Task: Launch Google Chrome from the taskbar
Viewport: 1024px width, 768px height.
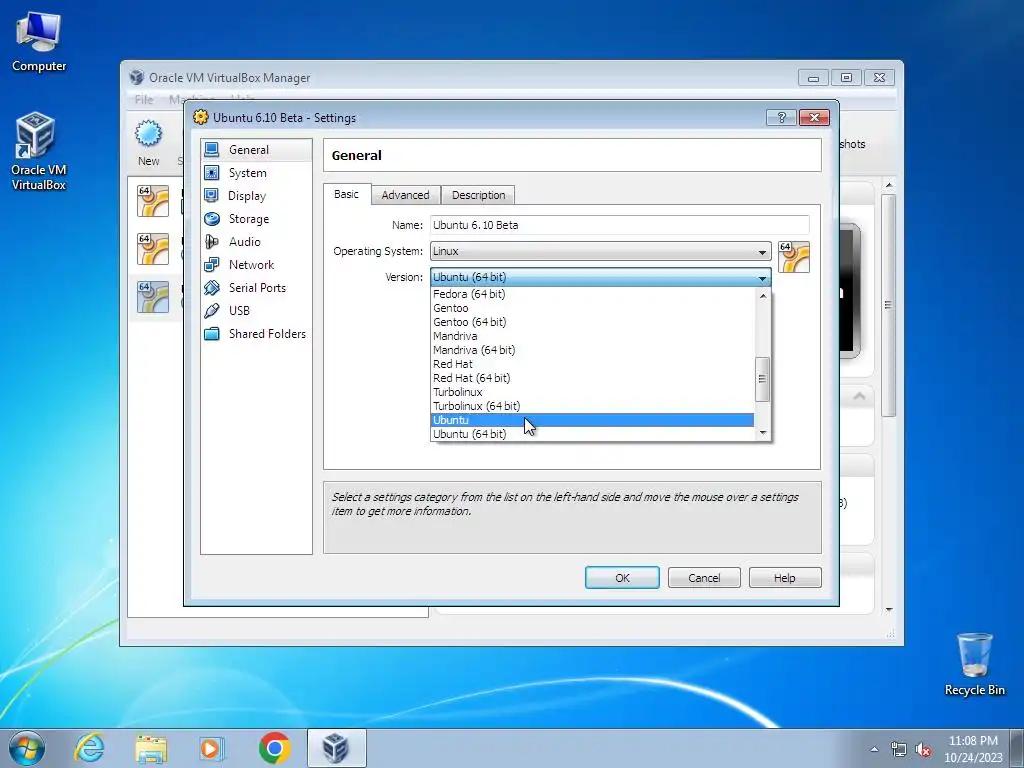Action: (x=275, y=748)
